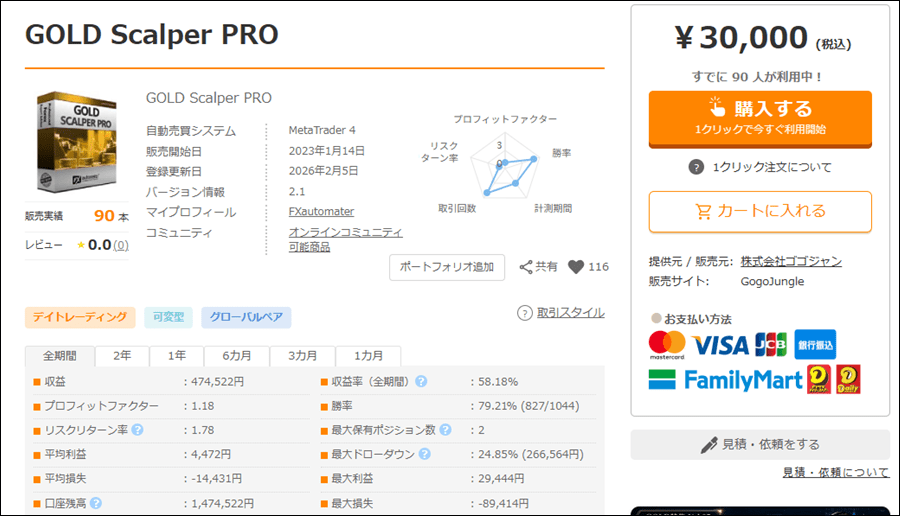The height and width of the screenshot is (516, 900).
Task: Click the GOLD Scalper PRO product box image
Action: [77, 142]
